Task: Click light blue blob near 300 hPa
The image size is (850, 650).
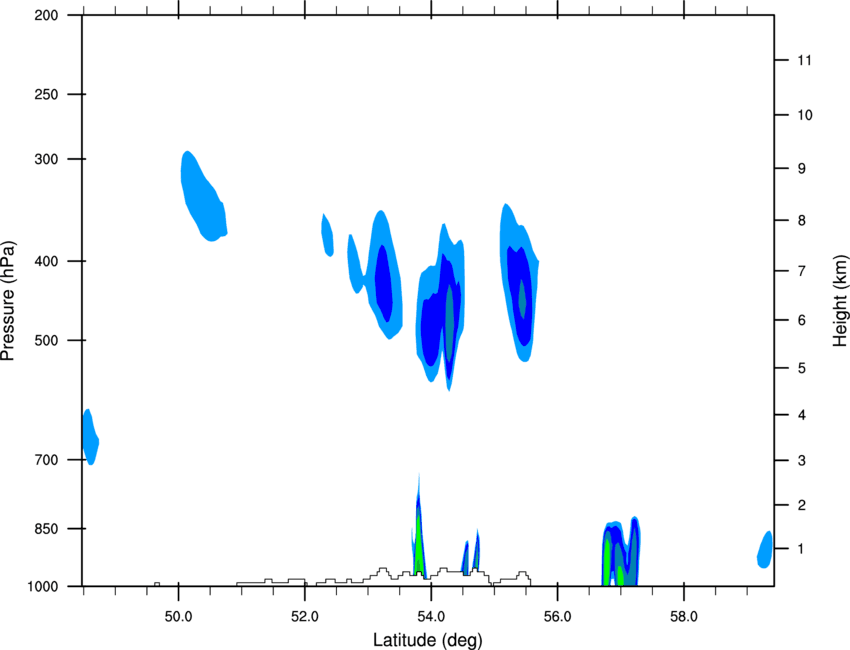Action: click(203, 197)
